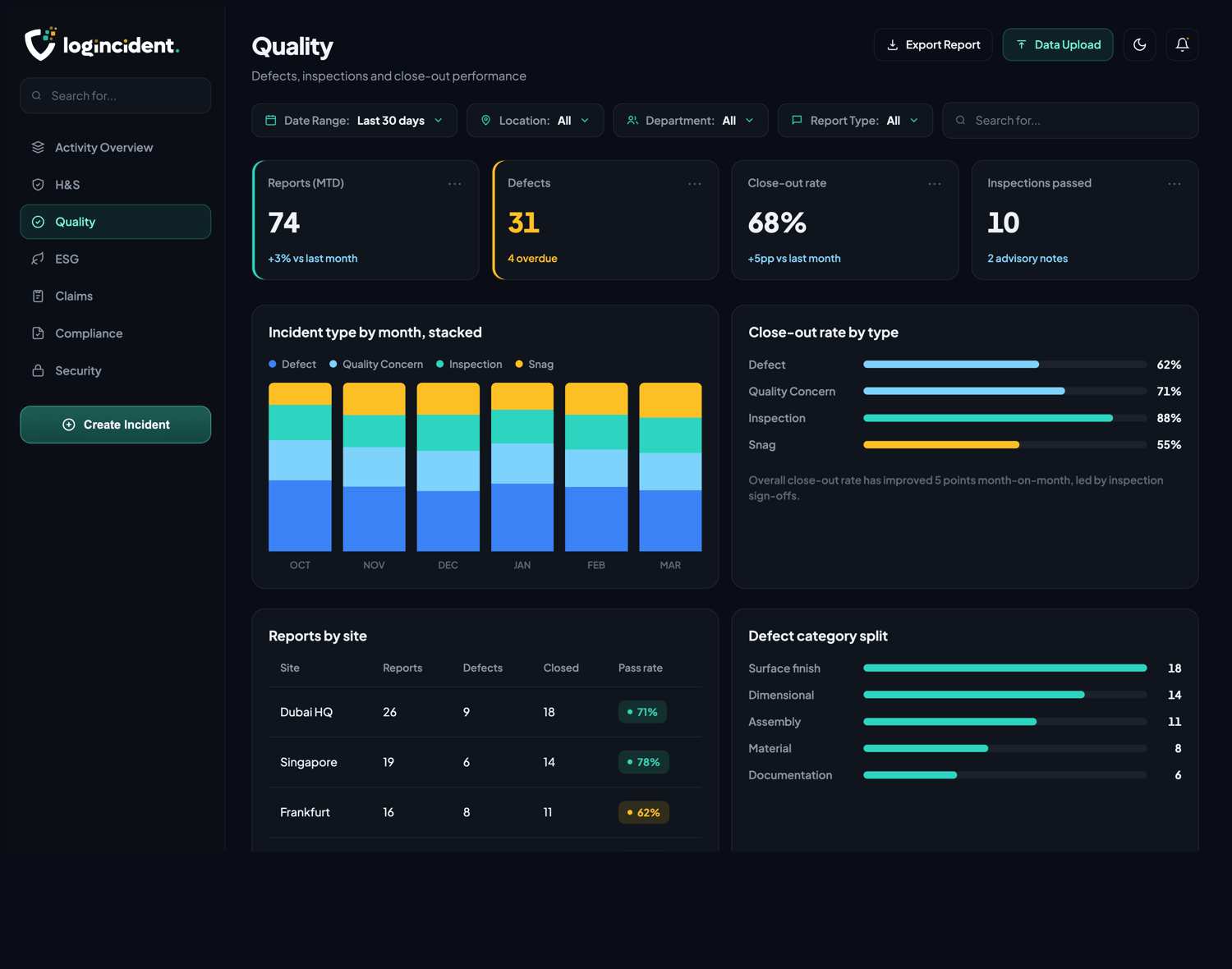
Task: Click the Inspection close-out progress bar
Action: (x=1005, y=418)
